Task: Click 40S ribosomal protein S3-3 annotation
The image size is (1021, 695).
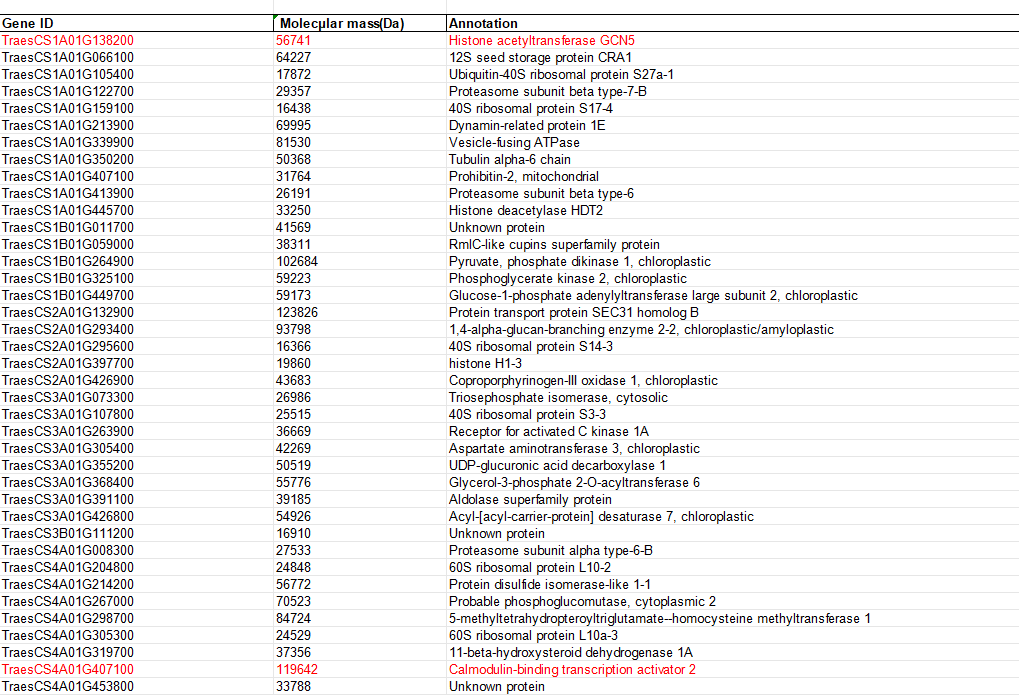Action: [527, 414]
